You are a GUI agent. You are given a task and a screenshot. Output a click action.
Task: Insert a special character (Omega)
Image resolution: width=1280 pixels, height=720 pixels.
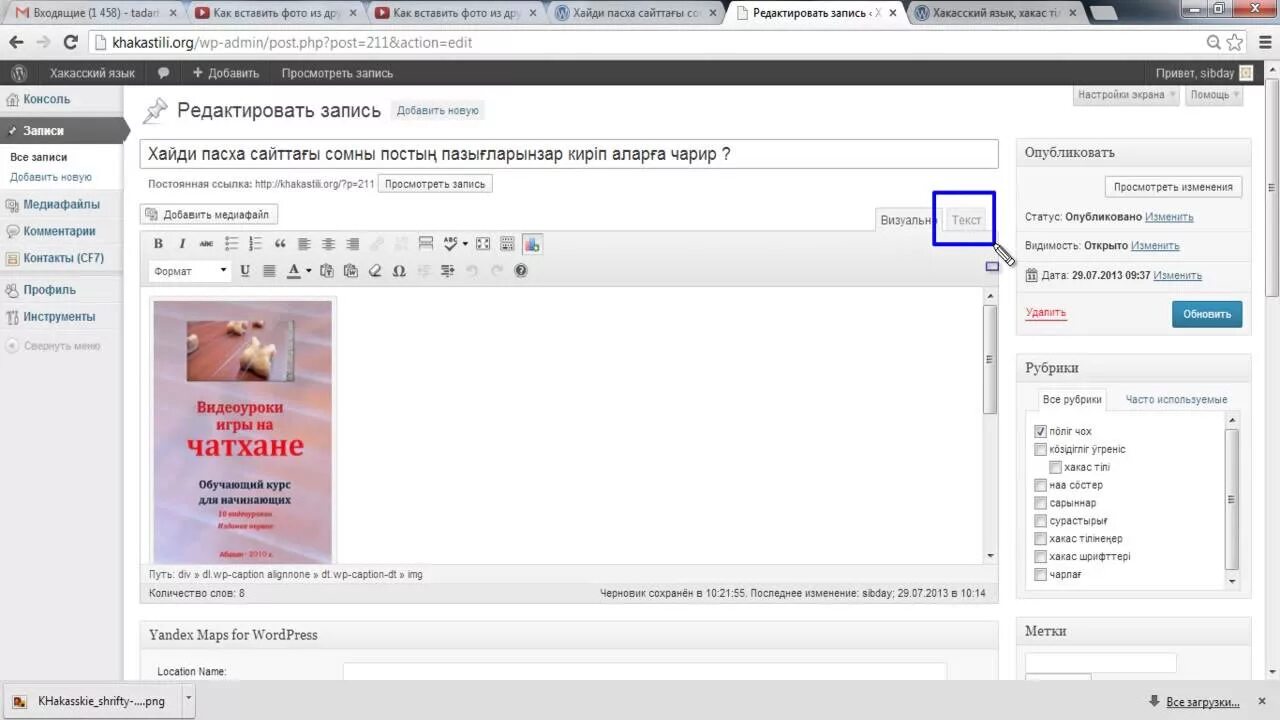coord(399,271)
